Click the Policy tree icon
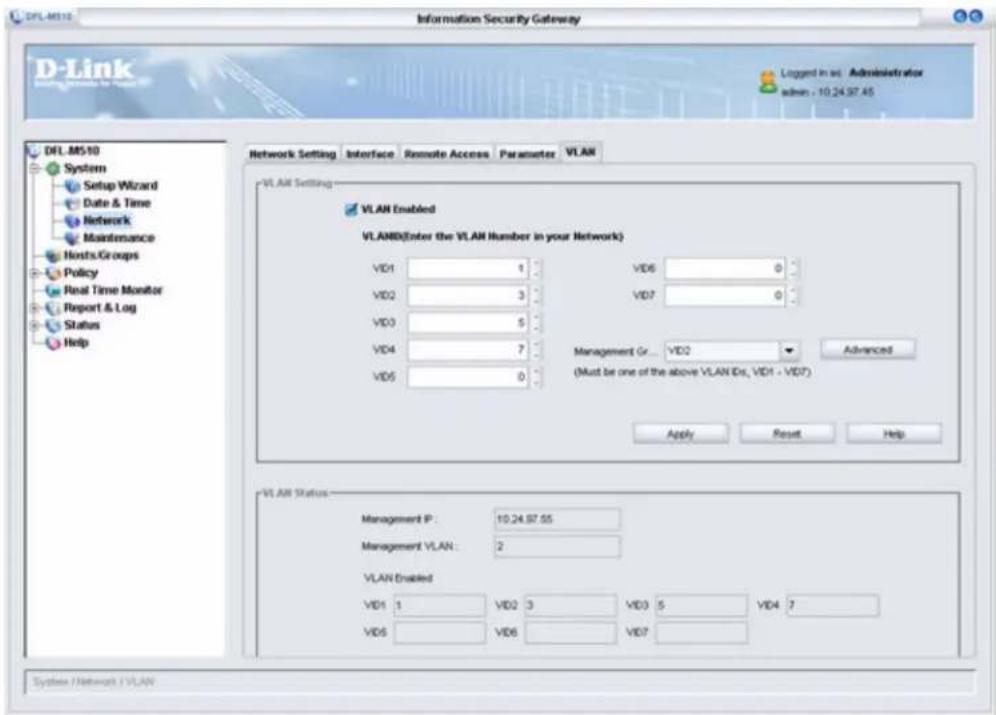Viewport: 996px width, 715px height. click(53, 273)
